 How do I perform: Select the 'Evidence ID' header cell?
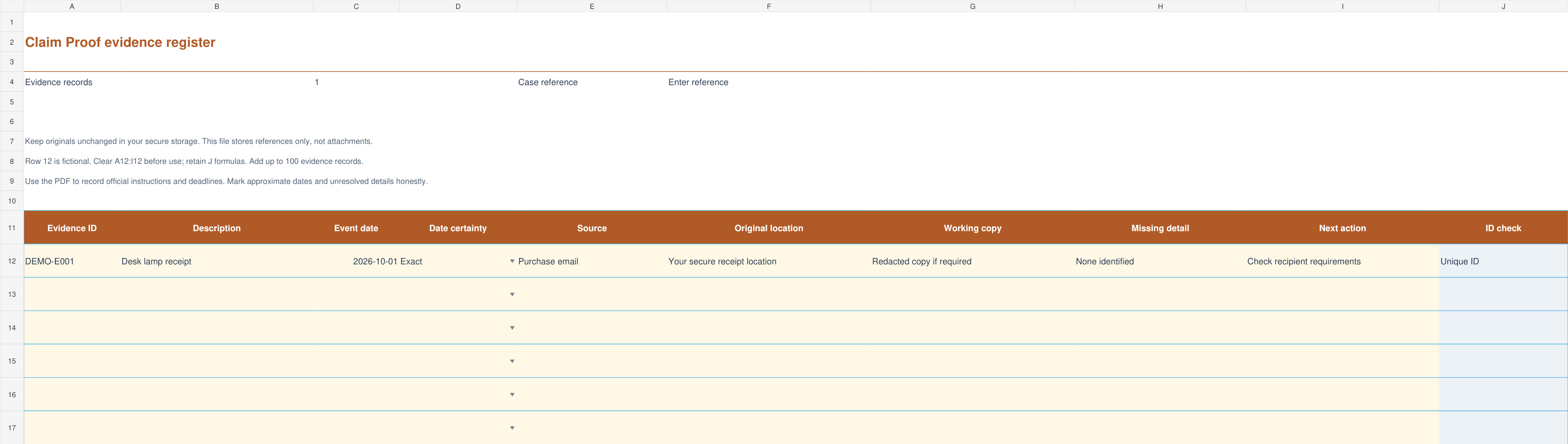(72, 228)
